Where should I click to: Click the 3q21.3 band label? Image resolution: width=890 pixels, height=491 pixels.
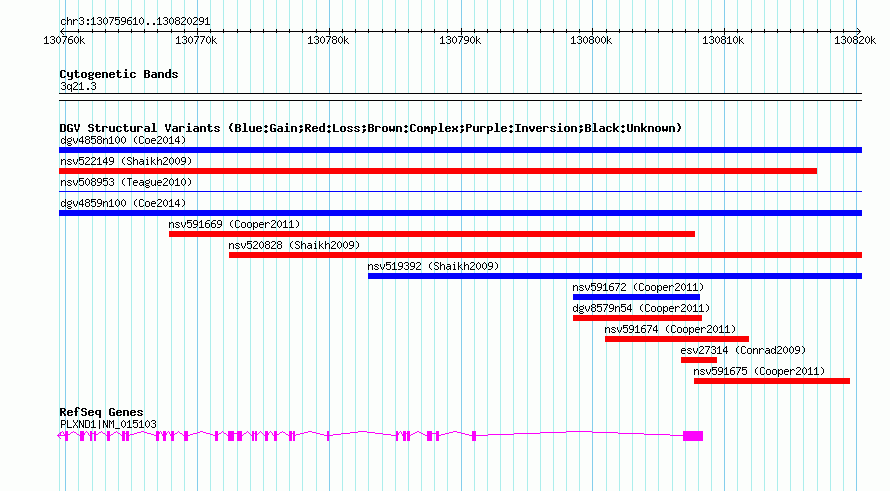click(78, 86)
